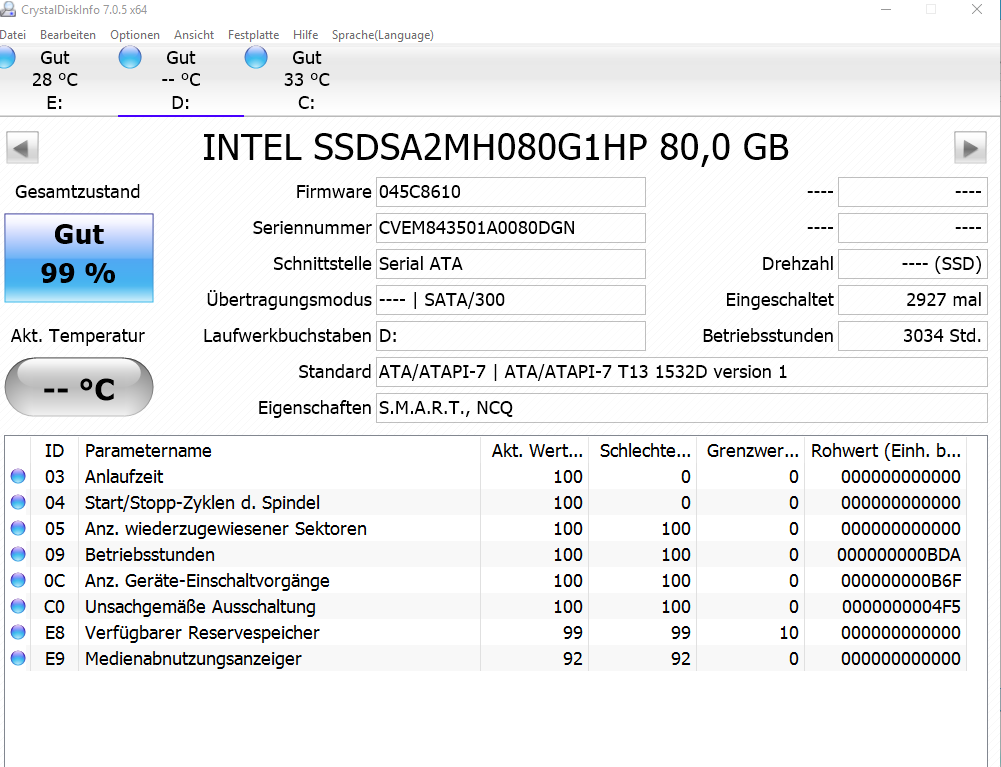1001x767 pixels.
Task: Click status orb for Medienabnutzungsanzeiger row
Action: [x=18, y=659]
